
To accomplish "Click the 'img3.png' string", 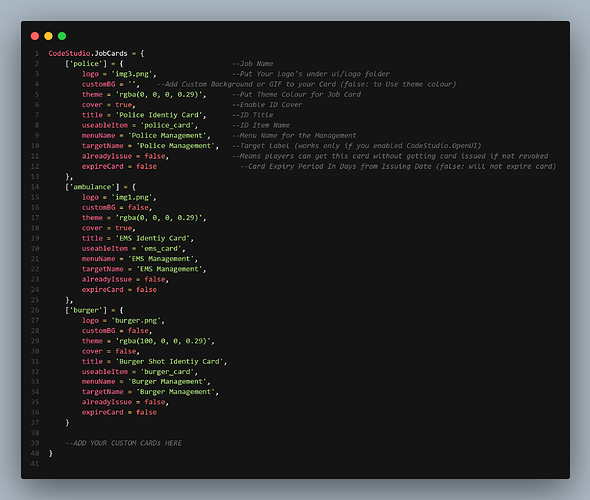I will (x=132, y=74).
